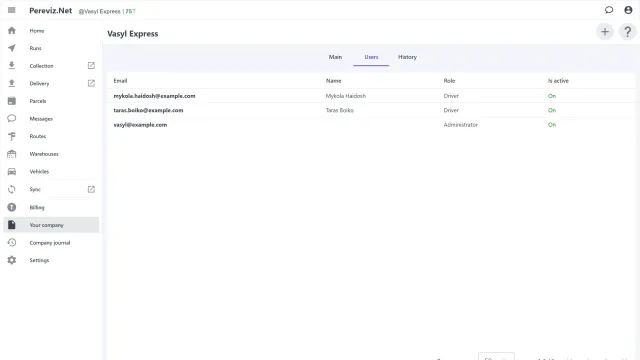Open Collection in external window icon

tap(91, 65)
